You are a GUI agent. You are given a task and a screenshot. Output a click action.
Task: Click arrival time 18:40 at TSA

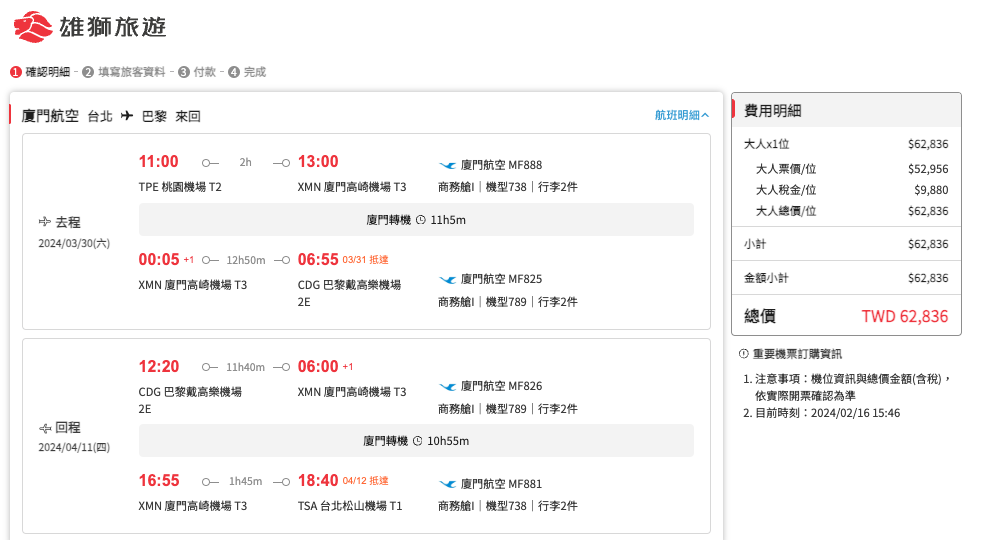click(318, 480)
